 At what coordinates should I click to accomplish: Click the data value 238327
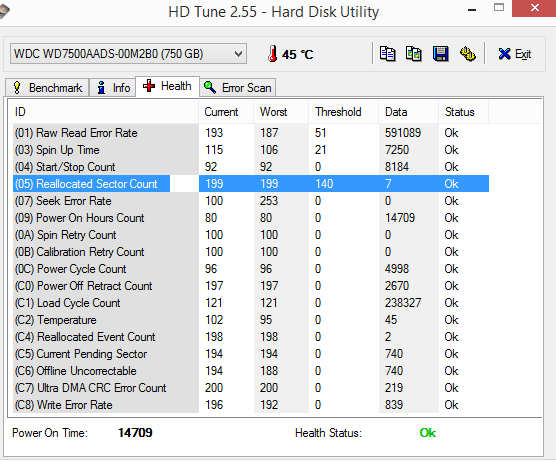point(403,303)
